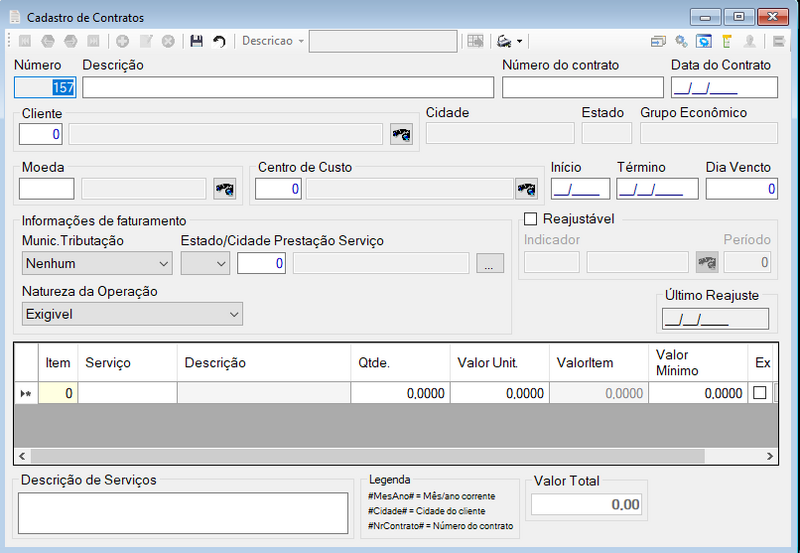This screenshot has height=553, width=800.
Task: Click the grid search icon after the search box
Action: click(475, 41)
